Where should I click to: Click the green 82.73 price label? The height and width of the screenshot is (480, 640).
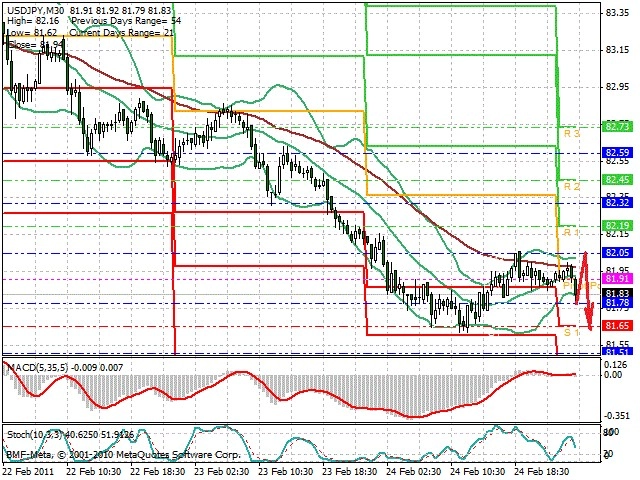click(617, 127)
